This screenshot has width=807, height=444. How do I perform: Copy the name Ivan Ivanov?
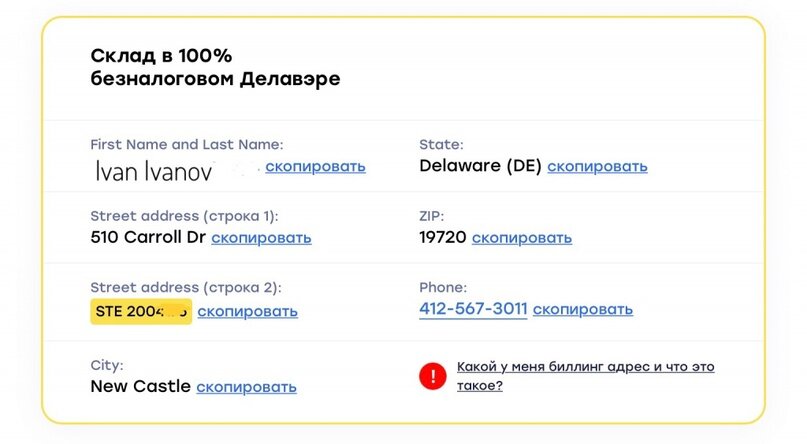coord(315,167)
